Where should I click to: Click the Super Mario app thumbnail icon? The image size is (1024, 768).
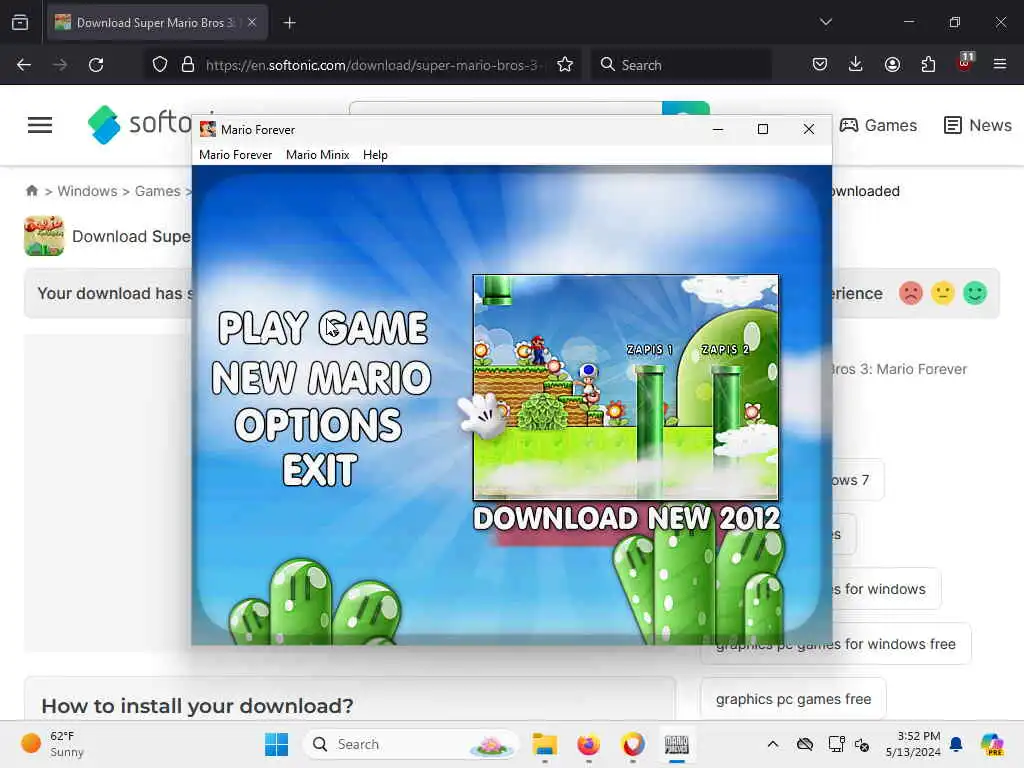pyautogui.click(x=44, y=236)
